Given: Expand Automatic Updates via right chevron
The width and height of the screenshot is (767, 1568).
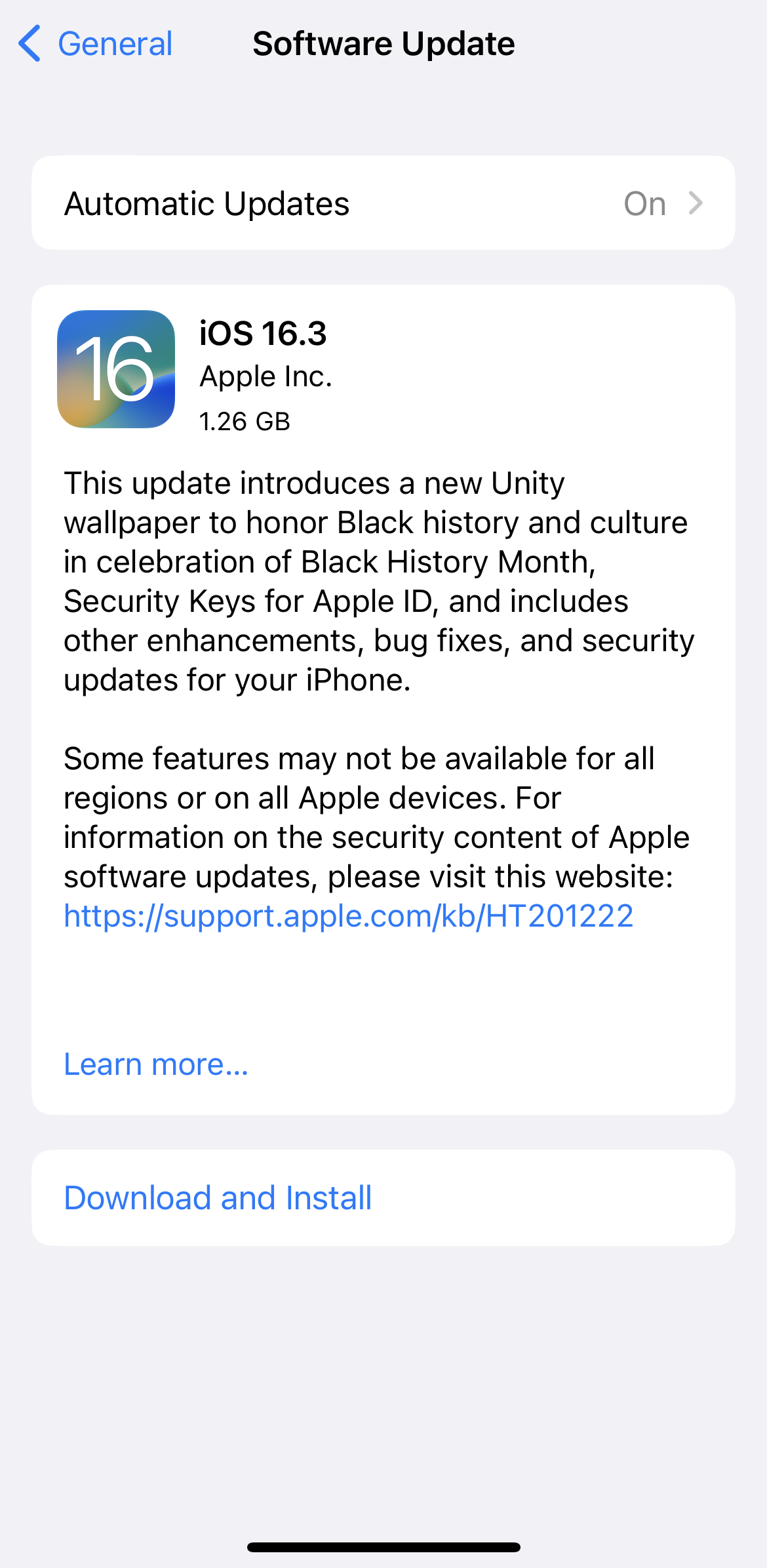Looking at the screenshot, I should click(696, 203).
